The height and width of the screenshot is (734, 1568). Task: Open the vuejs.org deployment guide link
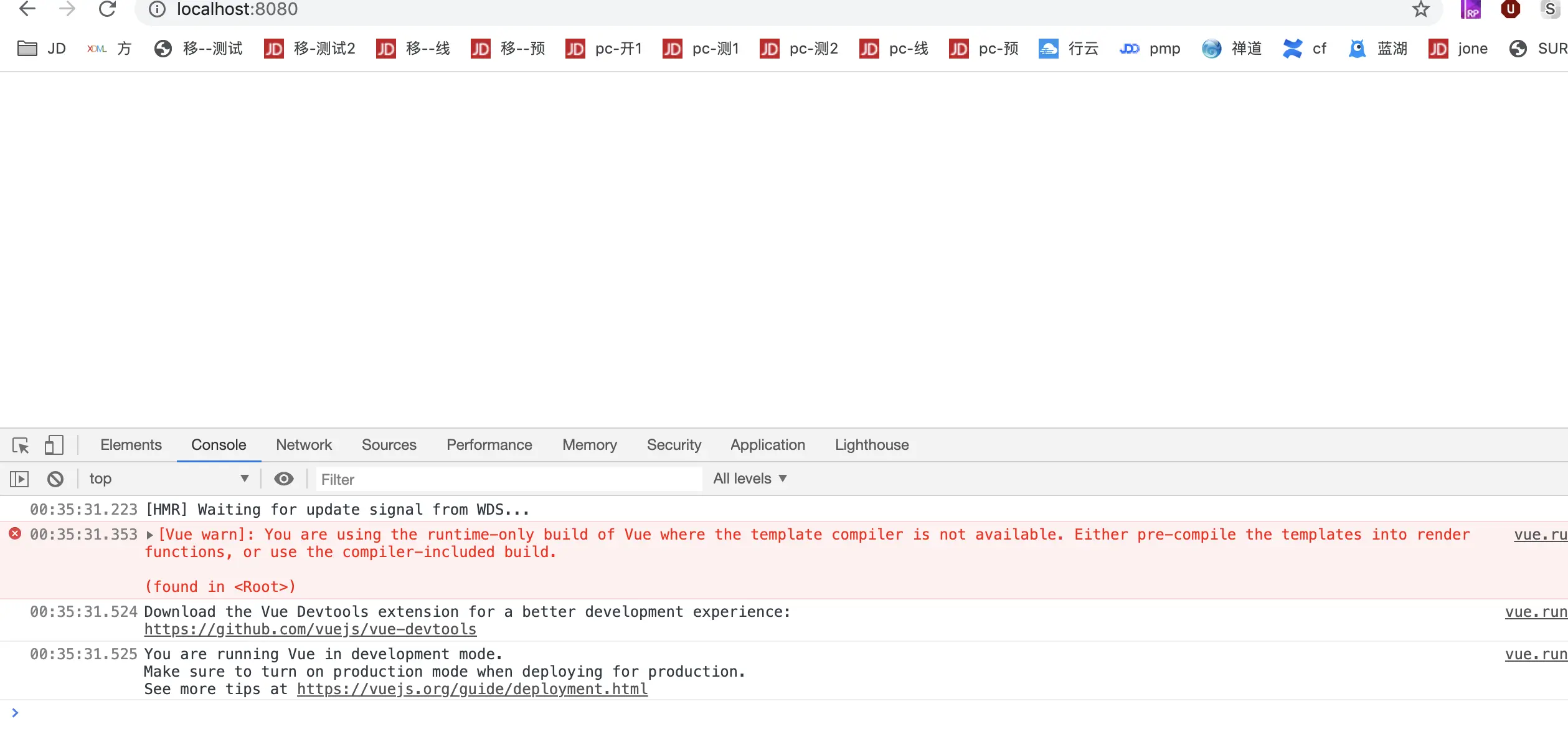[x=472, y=689]
